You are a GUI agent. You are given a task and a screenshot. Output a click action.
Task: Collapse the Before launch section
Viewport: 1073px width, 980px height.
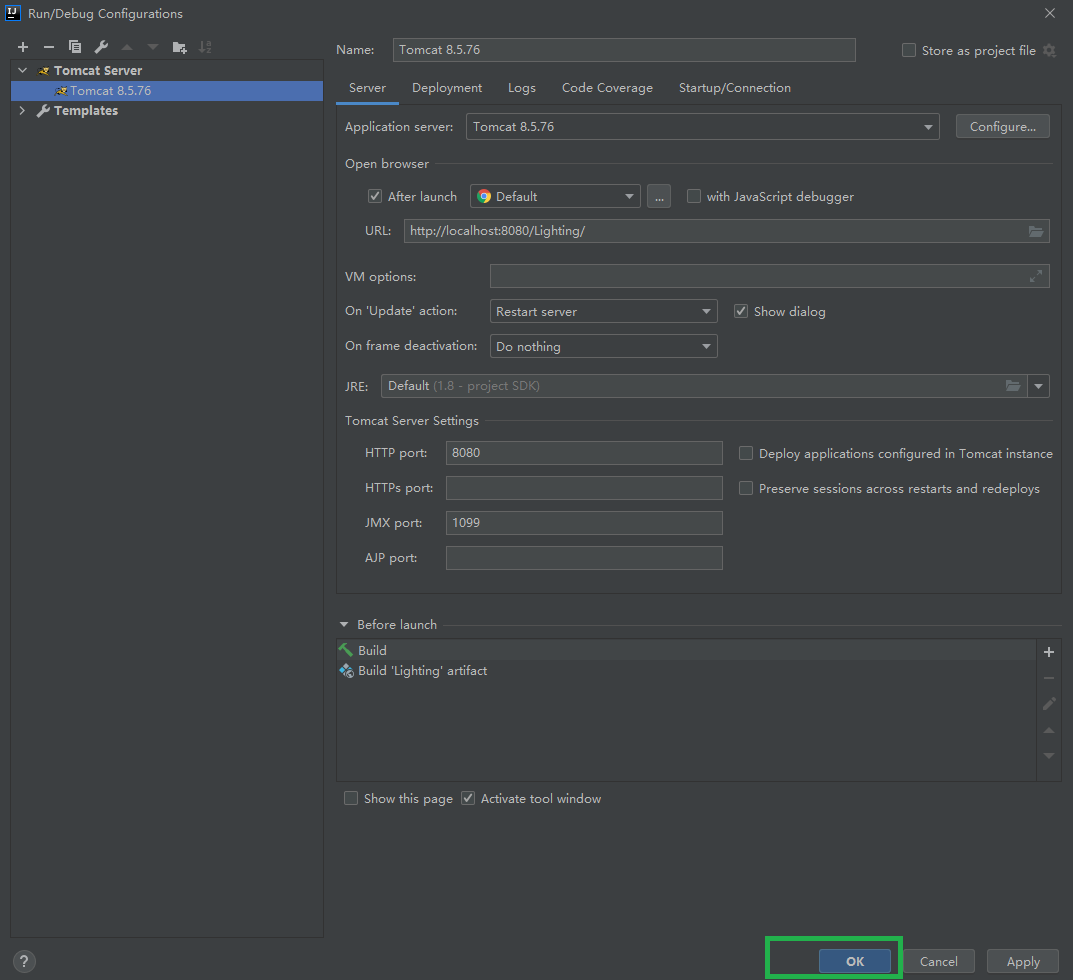344,625
